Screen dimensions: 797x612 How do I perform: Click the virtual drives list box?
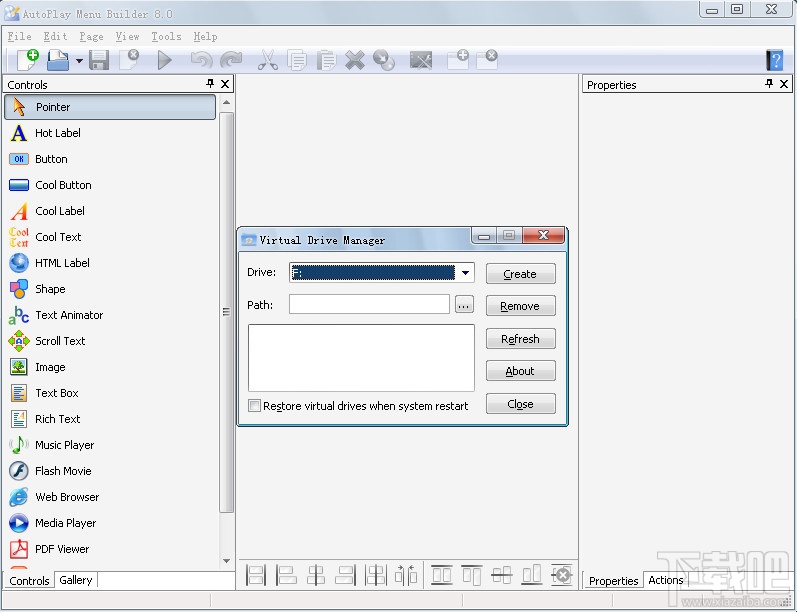[x=361, y=358]
